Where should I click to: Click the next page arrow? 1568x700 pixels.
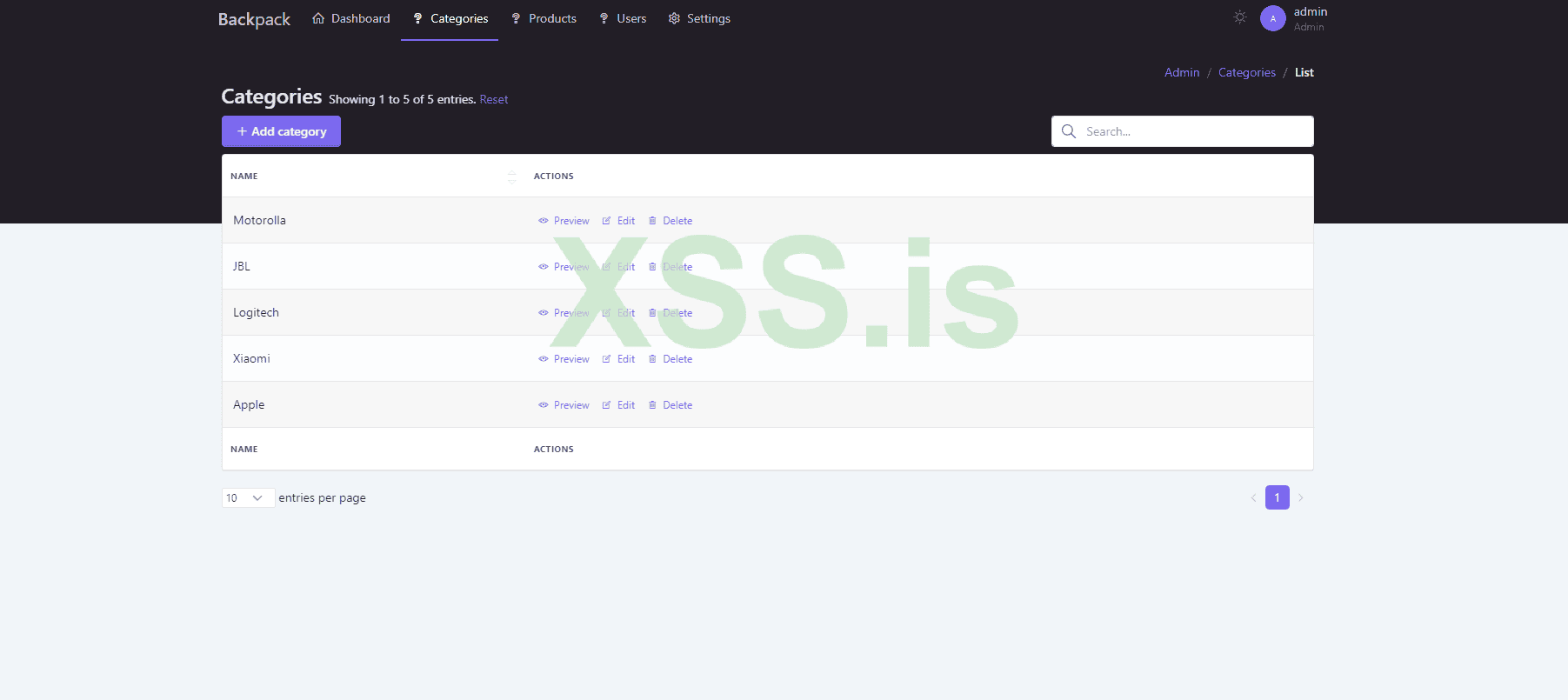[x=1301, y=497]
